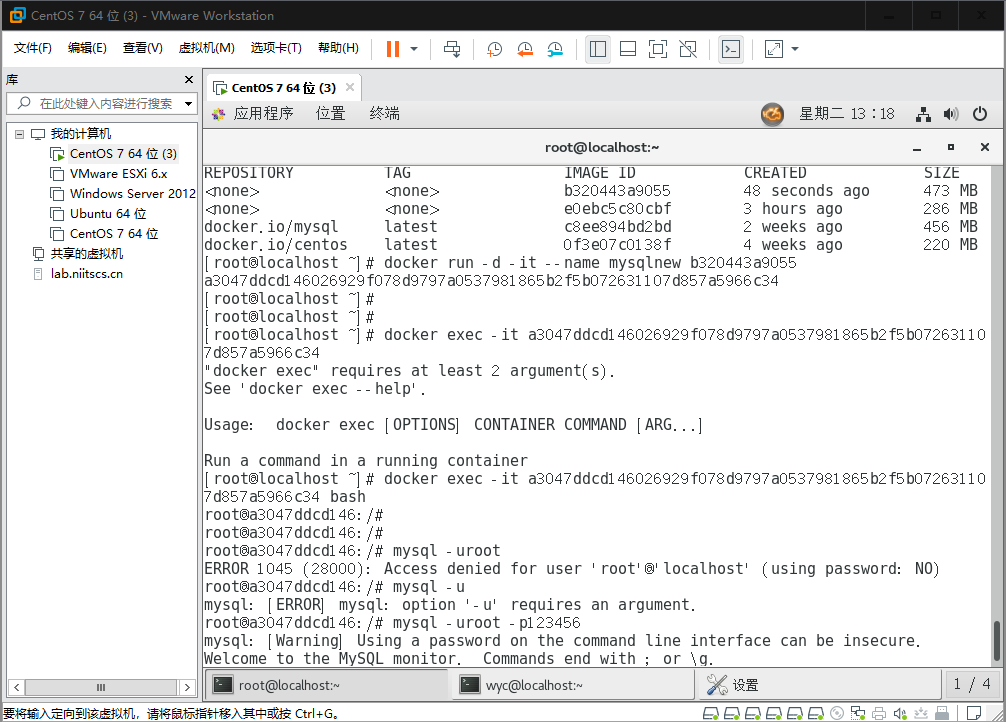Pause the running virtual machine

point(393,49)
